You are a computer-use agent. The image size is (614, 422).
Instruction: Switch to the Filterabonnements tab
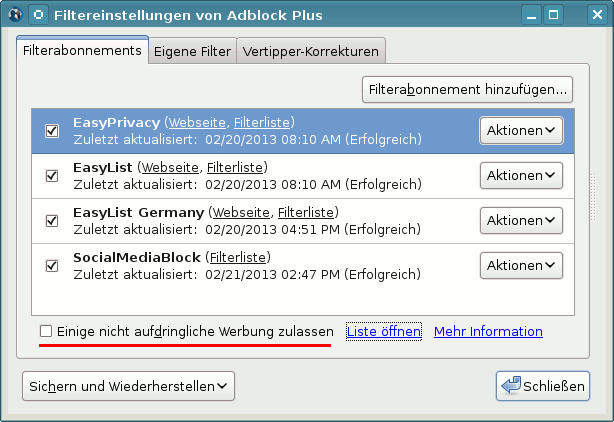tap(82, 50)
